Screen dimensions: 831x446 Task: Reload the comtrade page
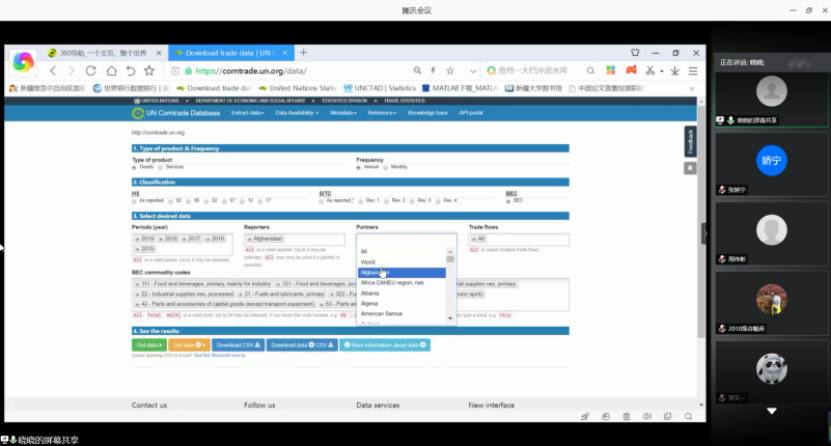click(x=91, y=70)
